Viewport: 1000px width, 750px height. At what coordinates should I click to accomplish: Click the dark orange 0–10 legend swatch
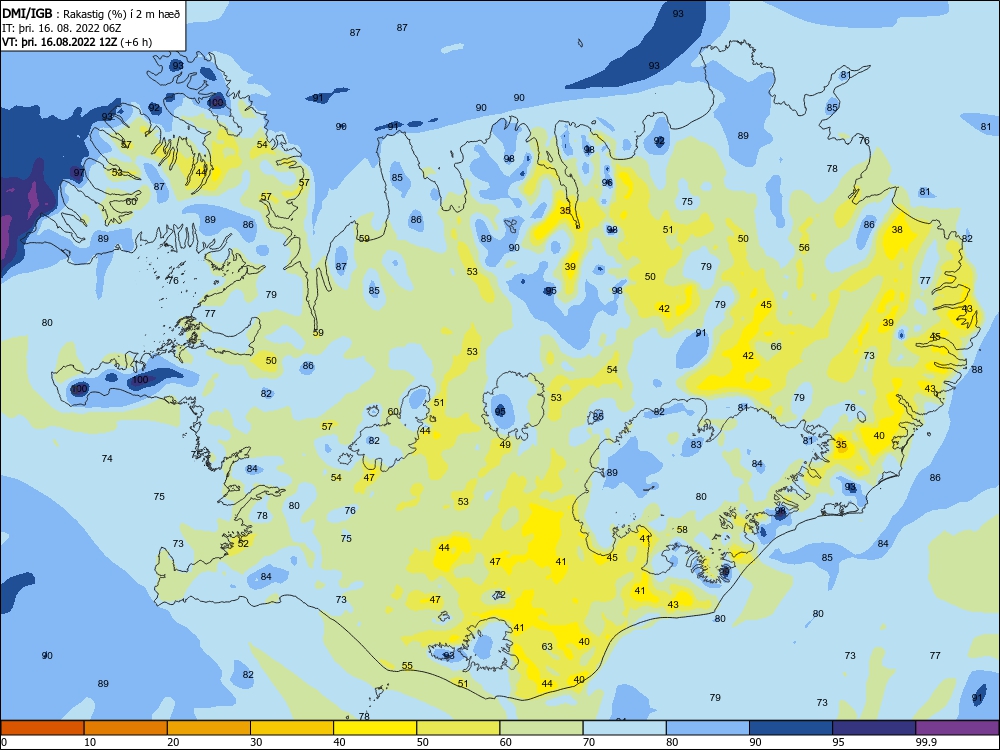[x=42, y=728]
